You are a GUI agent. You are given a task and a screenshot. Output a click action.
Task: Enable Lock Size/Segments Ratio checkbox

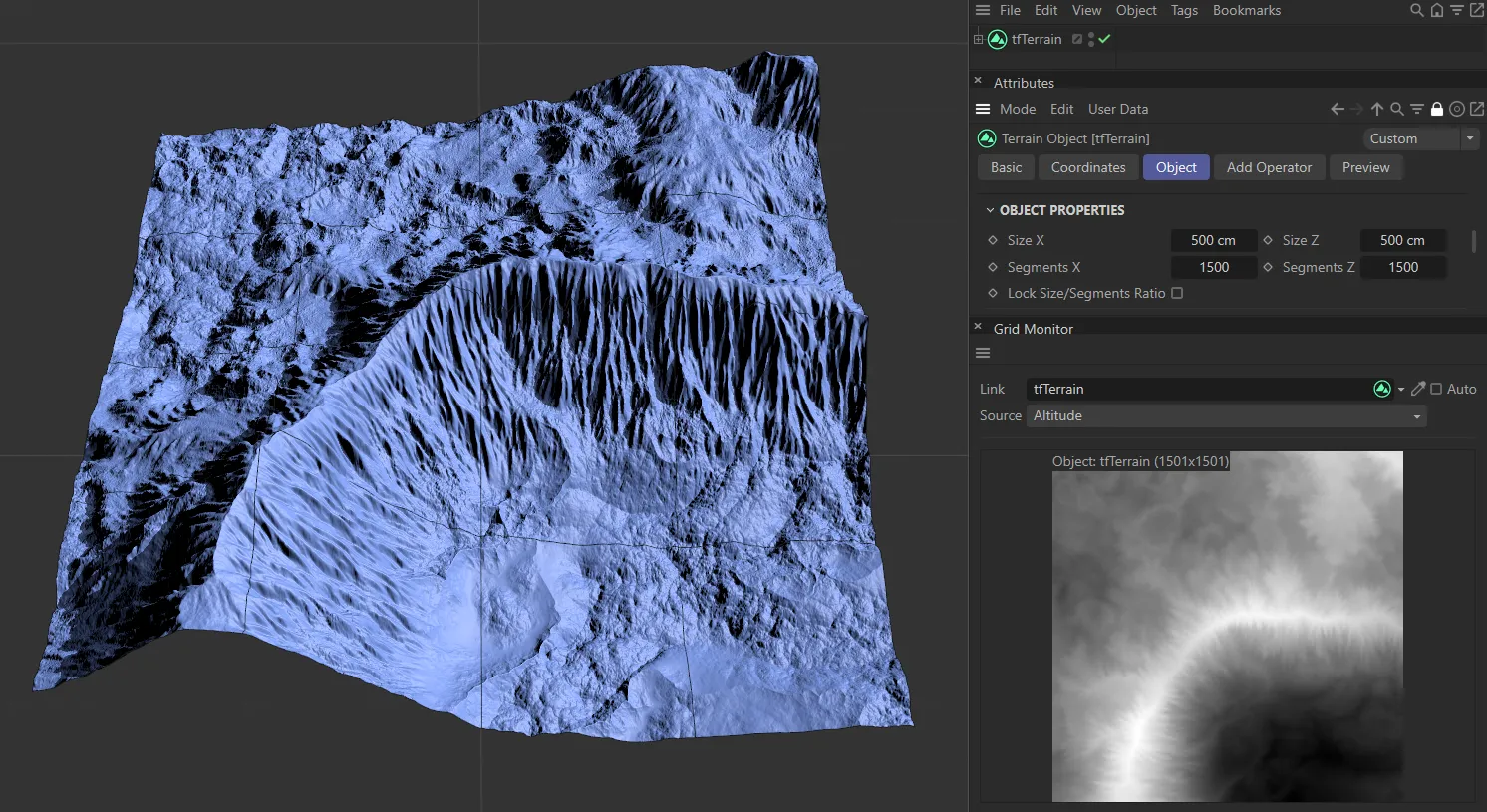tap(1177, 293)
